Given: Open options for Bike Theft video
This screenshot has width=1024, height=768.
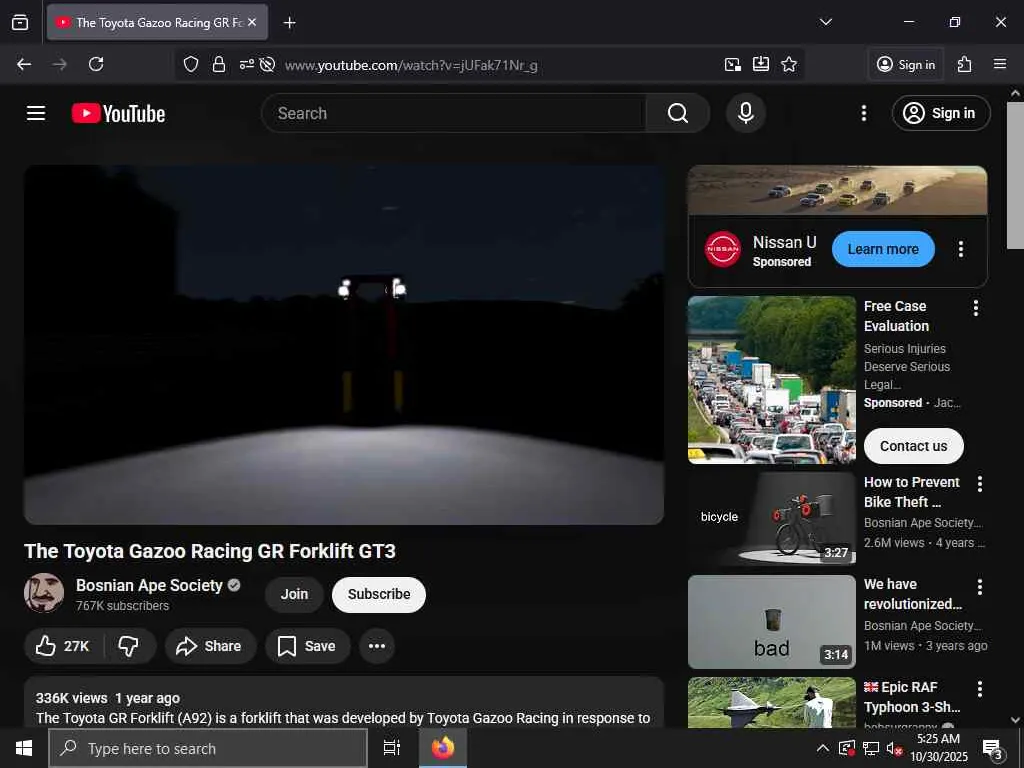Looking at the screenshot, I should tap(980, 484).
